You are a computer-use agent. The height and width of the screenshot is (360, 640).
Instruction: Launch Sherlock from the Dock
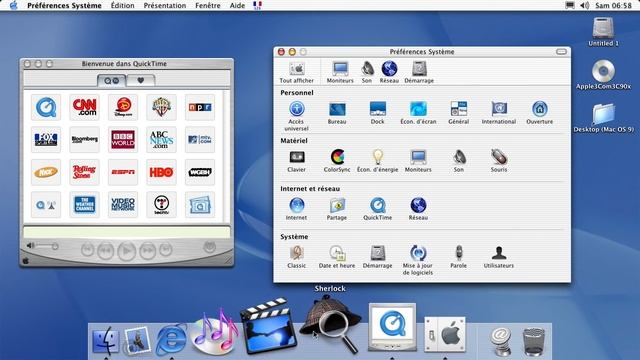(330, 324)
